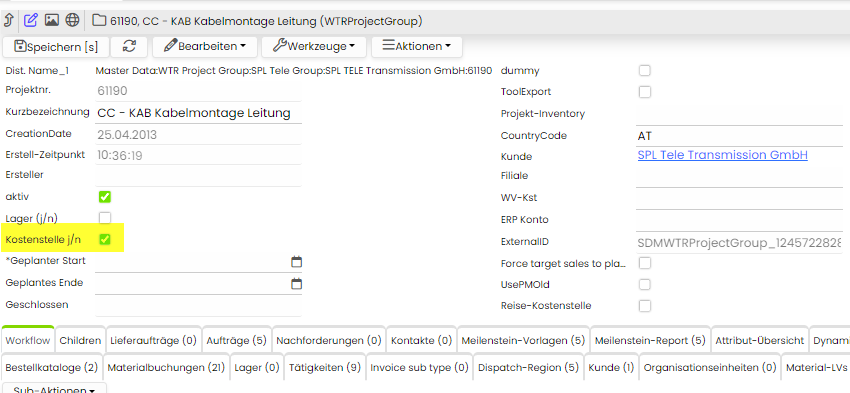Save with Speichern [s] button
The height and width of the screenshot is (393, 850).
click(x=56, y=47)
